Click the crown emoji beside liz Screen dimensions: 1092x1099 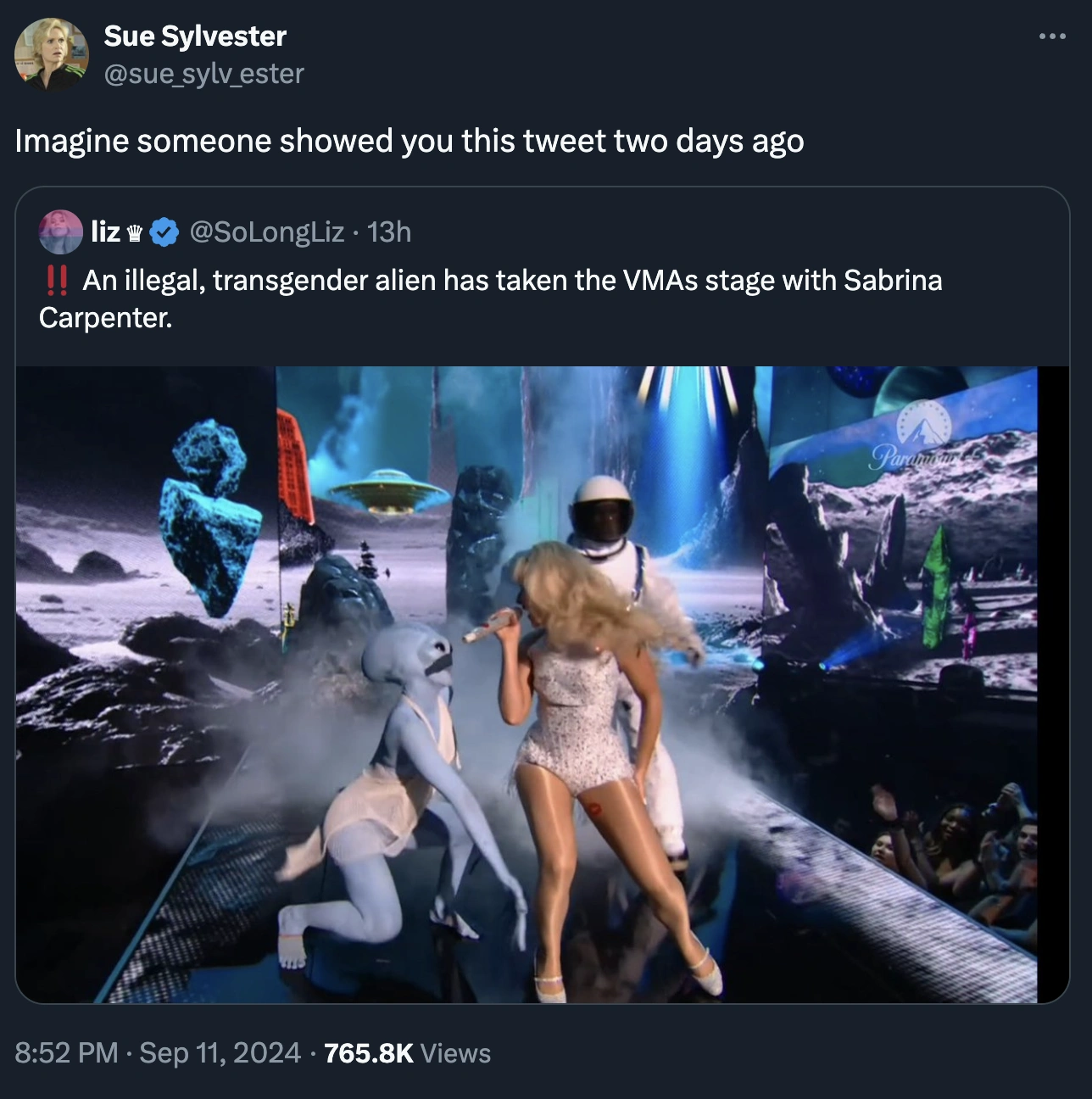[135, 232]
